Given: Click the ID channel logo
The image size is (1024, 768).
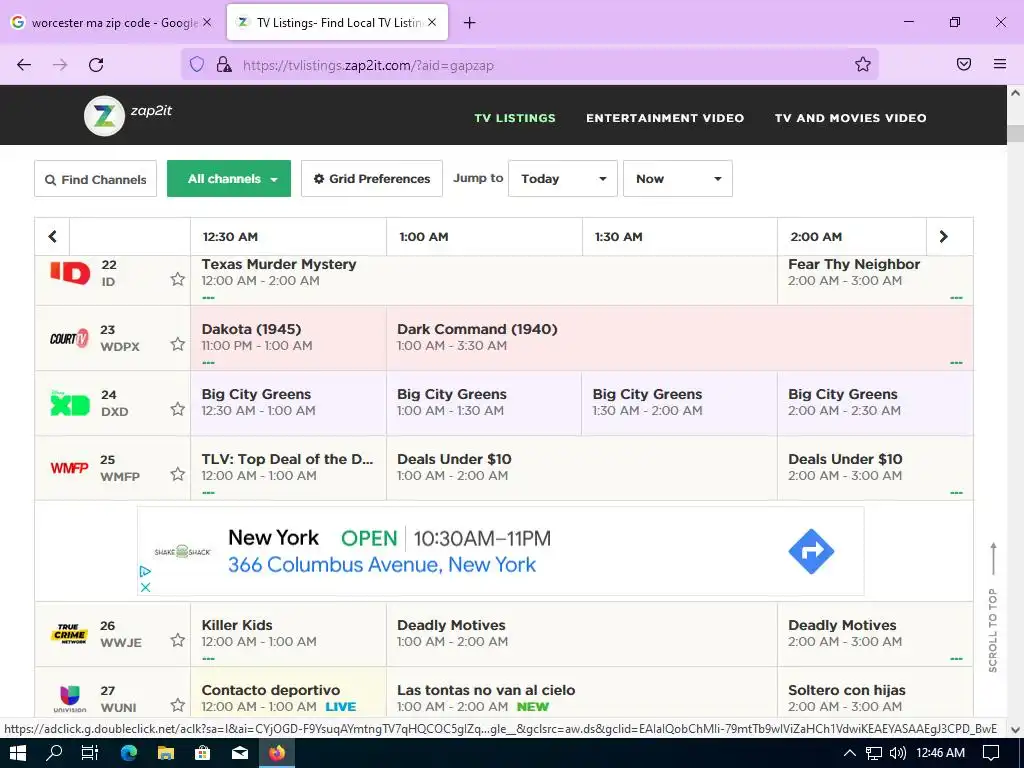Looking at the screenshot, I should pyautogui.click(x=70, y=272).
